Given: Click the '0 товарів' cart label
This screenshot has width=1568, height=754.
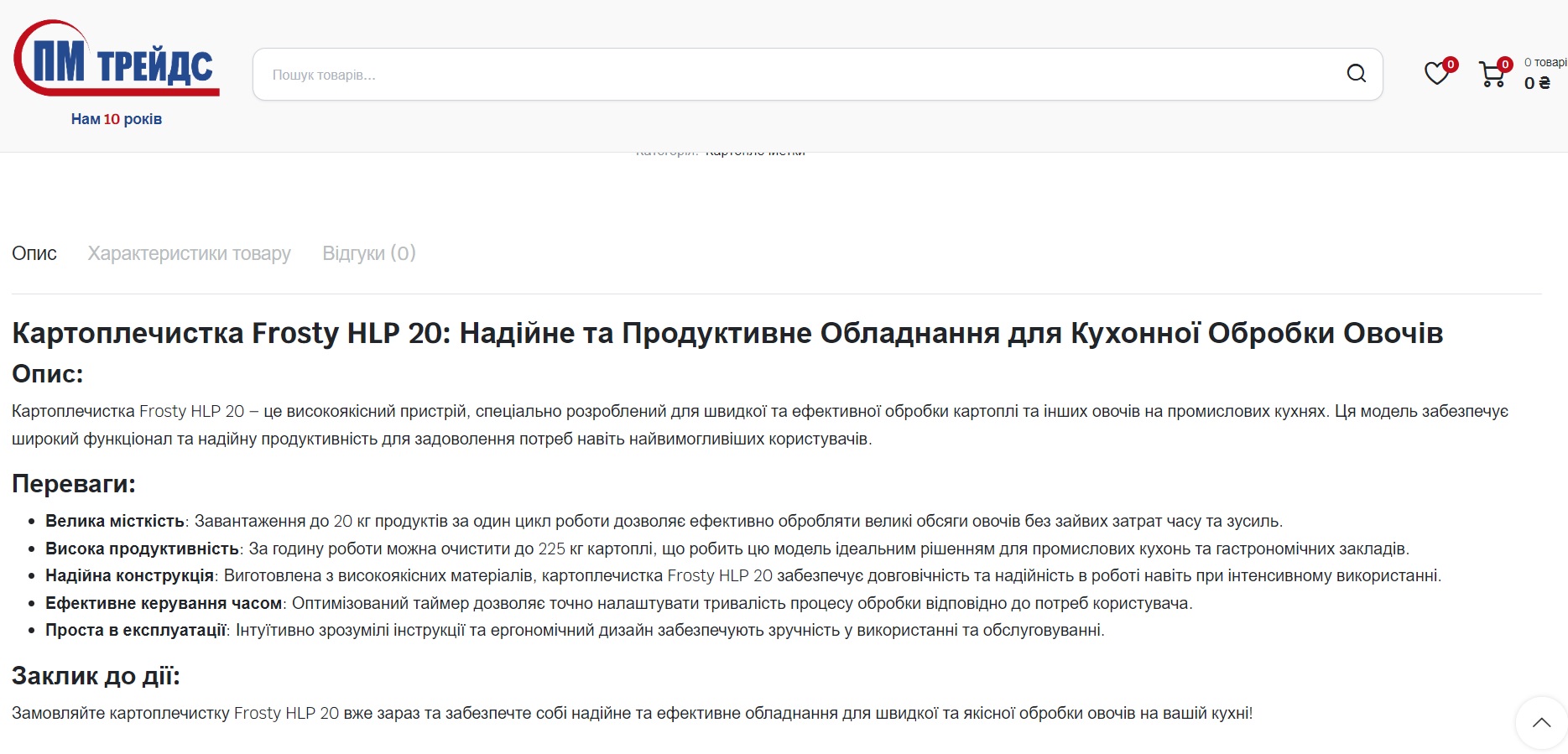Looking at the screenshot, I should [1545, 62].
